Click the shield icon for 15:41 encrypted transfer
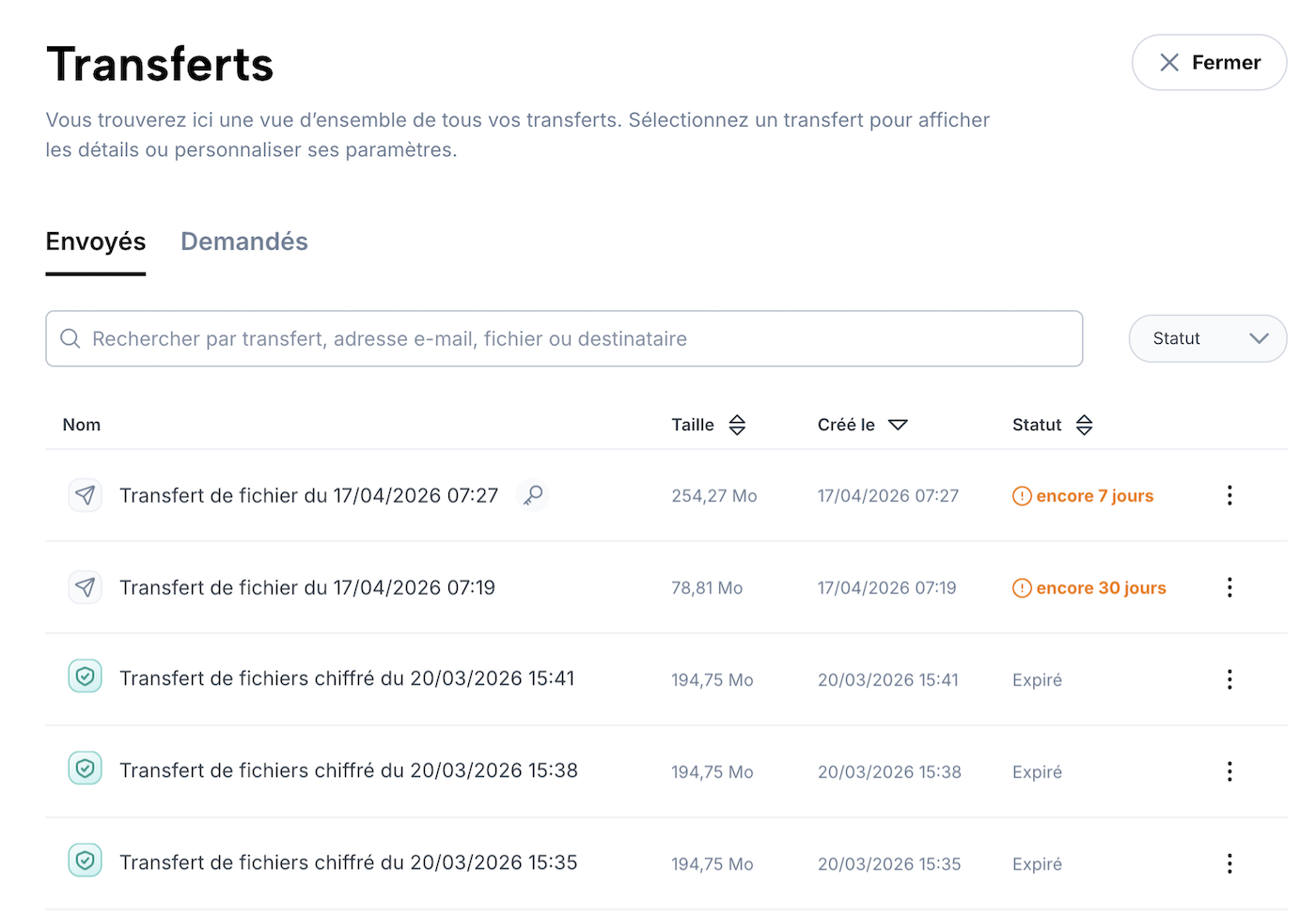The image size is (1316, 918). 86,677
